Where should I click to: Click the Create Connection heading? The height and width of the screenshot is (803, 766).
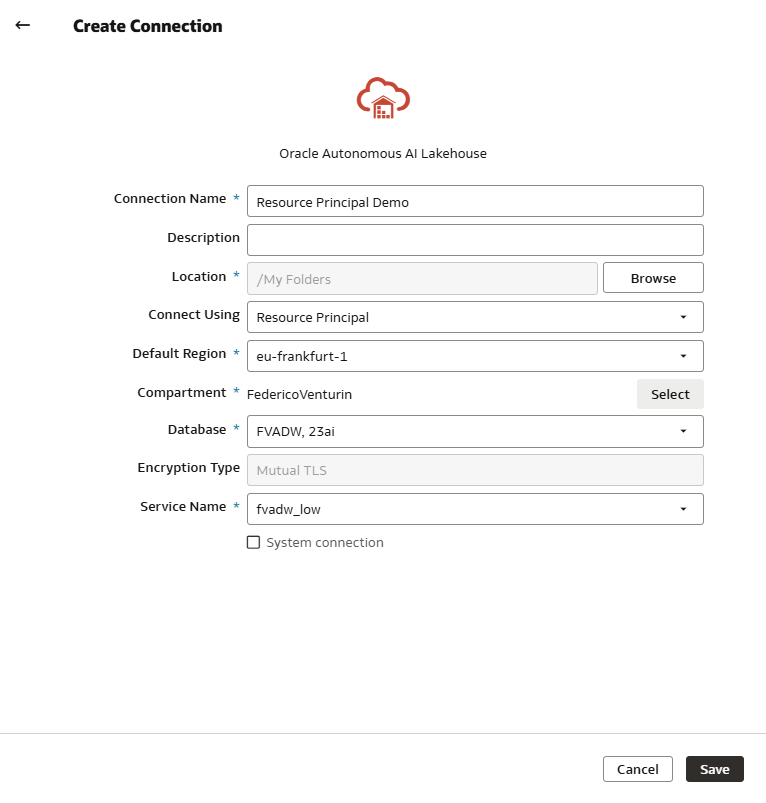coord(147,26)
